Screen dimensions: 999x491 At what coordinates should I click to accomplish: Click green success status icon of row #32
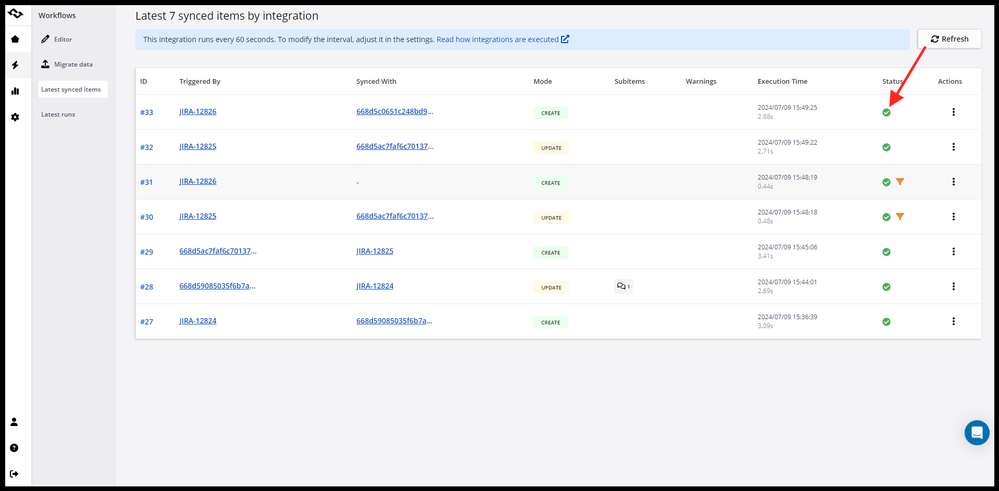click(x=886, y=147)
